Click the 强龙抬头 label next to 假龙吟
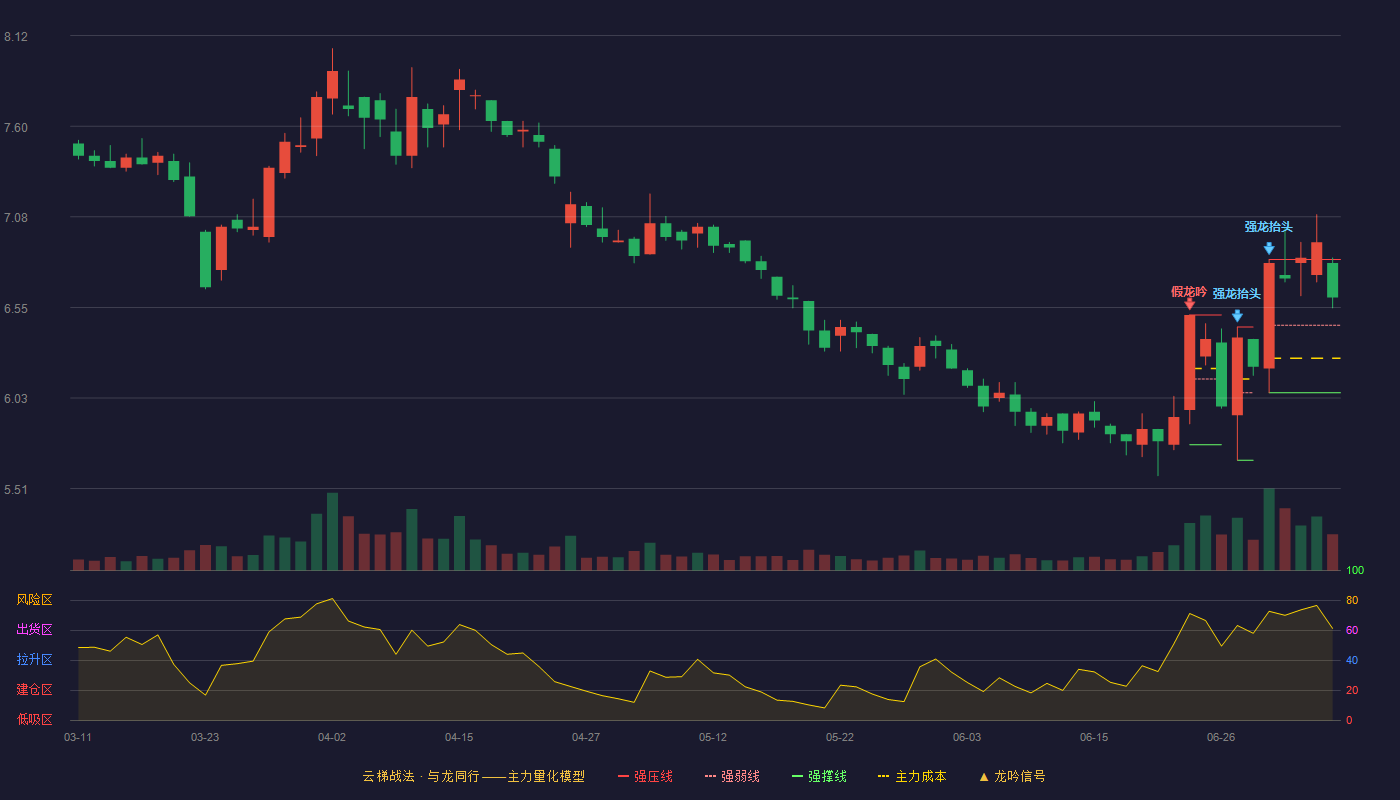The height and width of the screenshot is (800, 1400). pos(1237,294)
